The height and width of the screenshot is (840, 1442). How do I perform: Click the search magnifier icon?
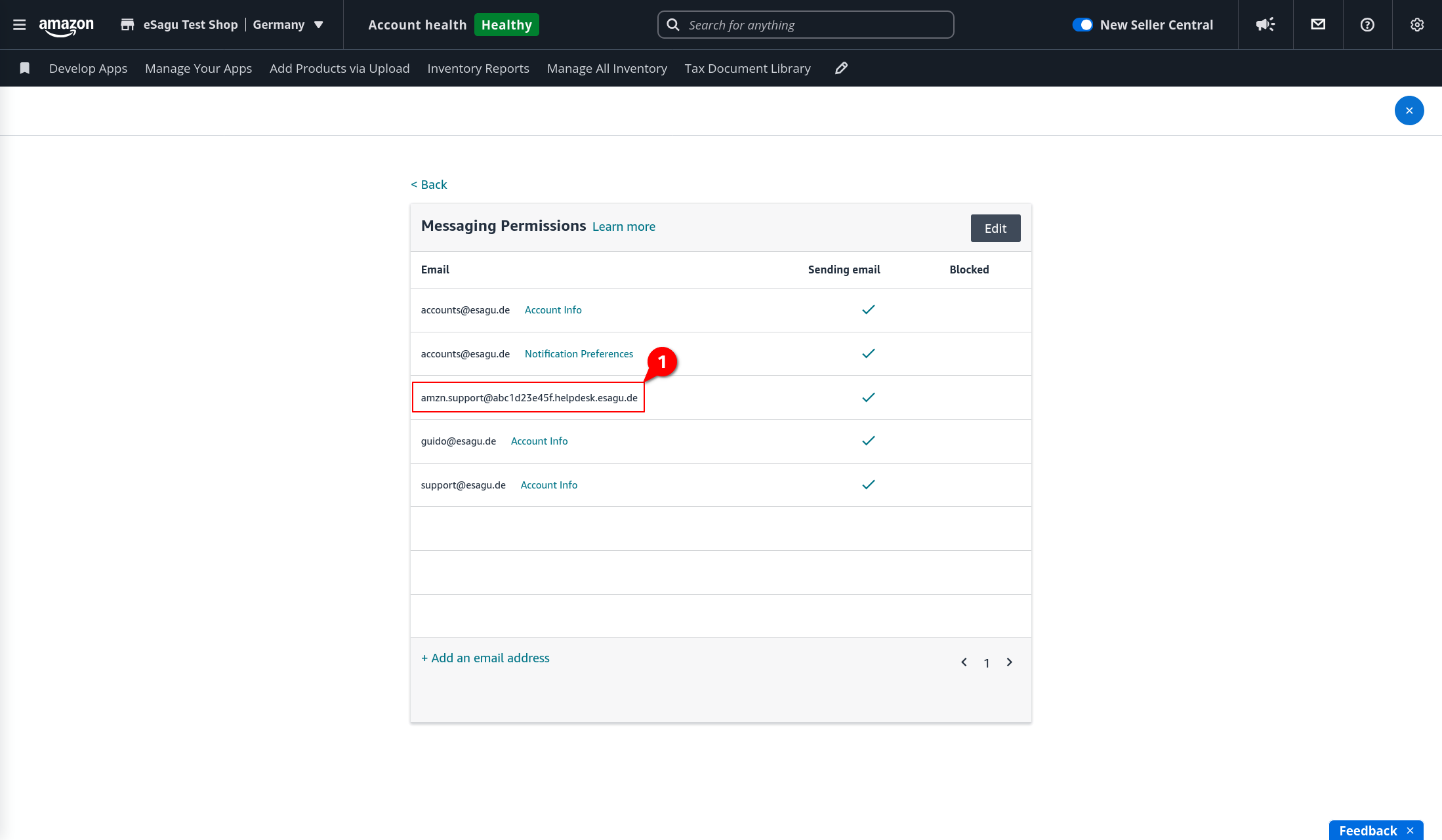(x=672, y=25)
